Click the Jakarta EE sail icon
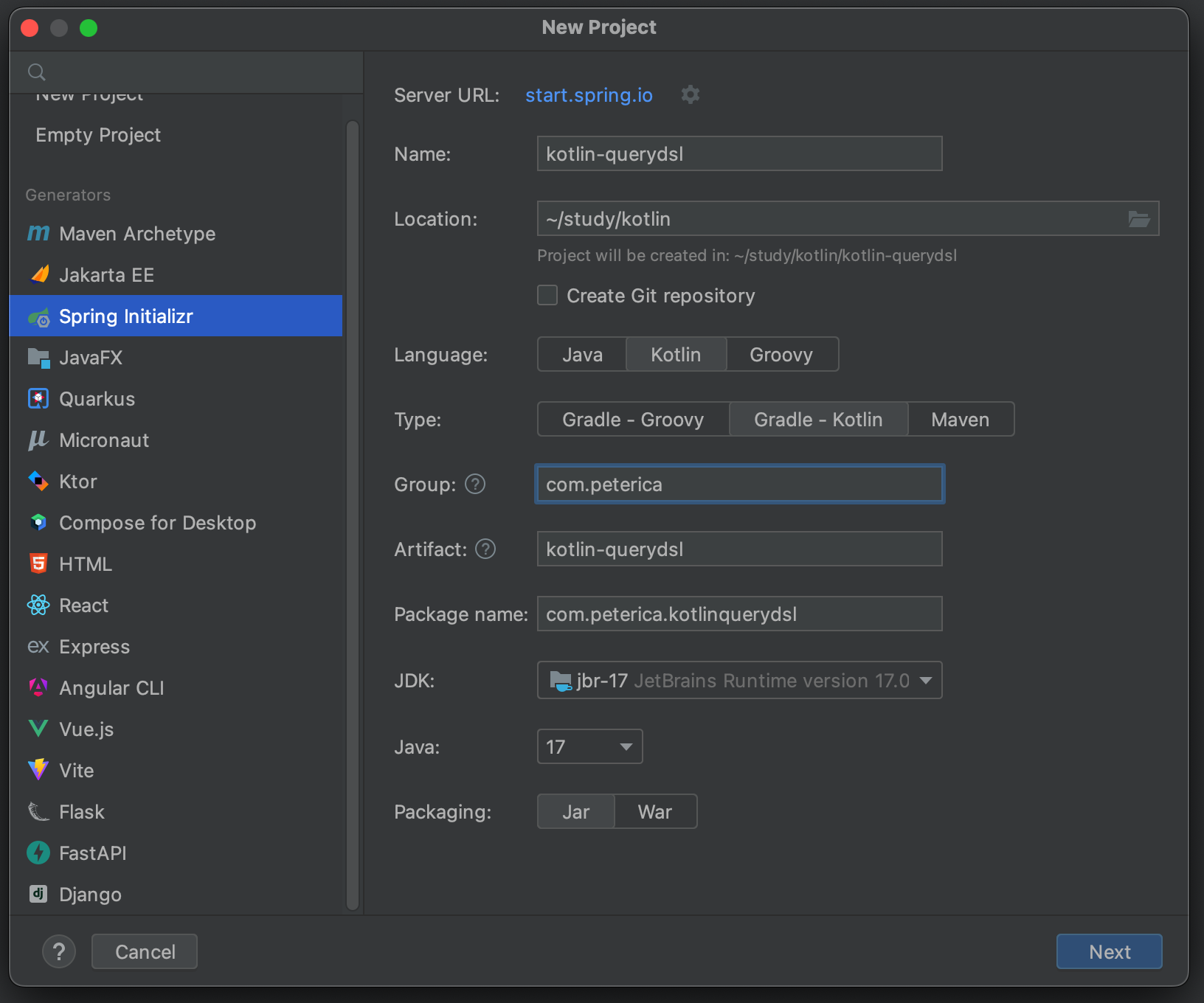This screenshot has height=1003, width=1204. (x=38, y=275)
